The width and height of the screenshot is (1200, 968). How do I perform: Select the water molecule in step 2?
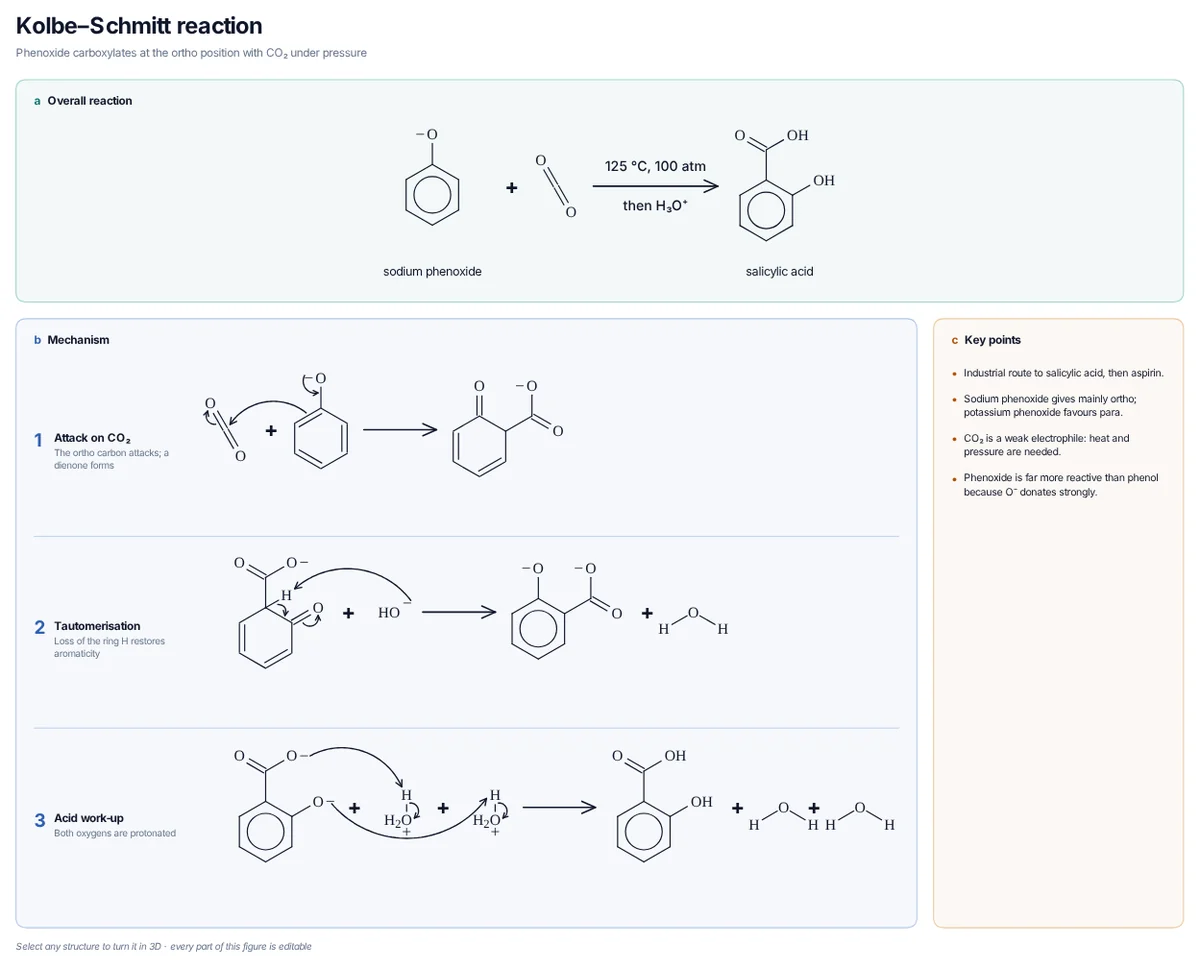[x=693, y=620]
